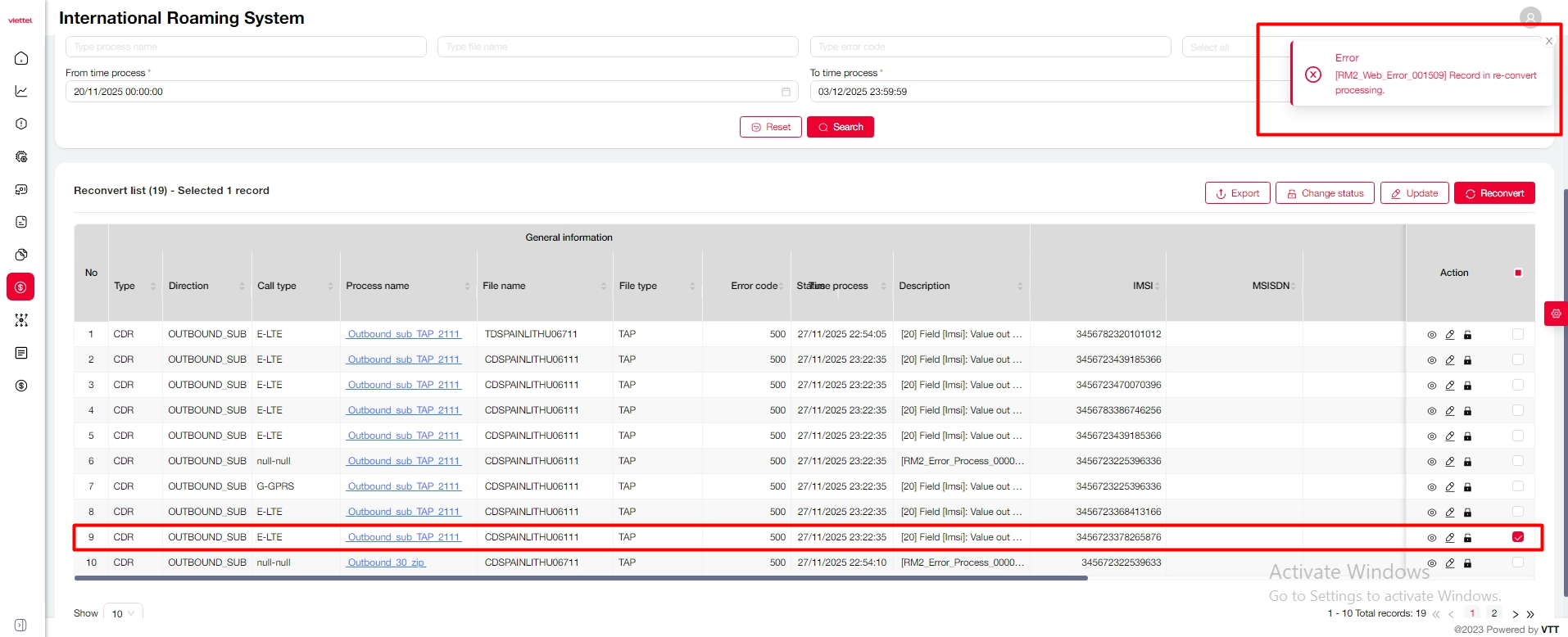Jump to the last page with double arrow

click(x=1530, y=614)
